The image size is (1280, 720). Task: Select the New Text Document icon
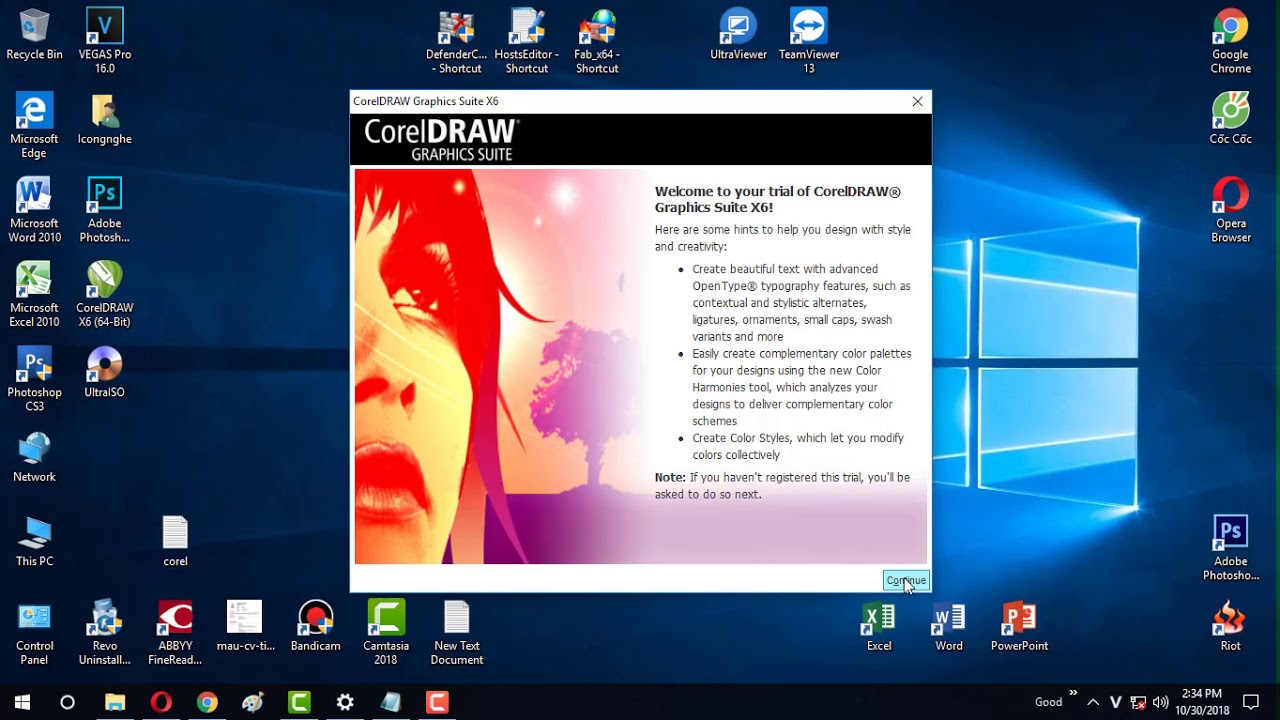(x=457, y=632)
